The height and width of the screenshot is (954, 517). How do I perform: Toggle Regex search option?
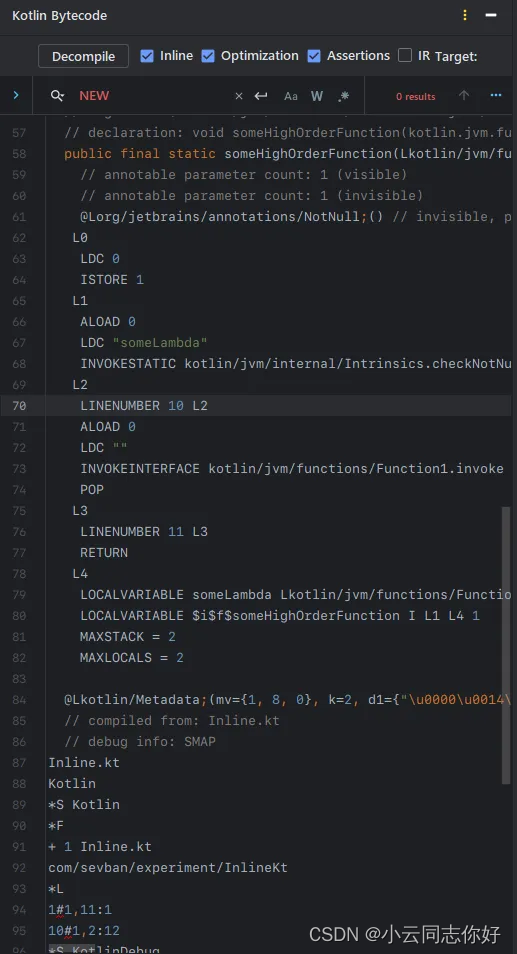[x=344, y=96]
